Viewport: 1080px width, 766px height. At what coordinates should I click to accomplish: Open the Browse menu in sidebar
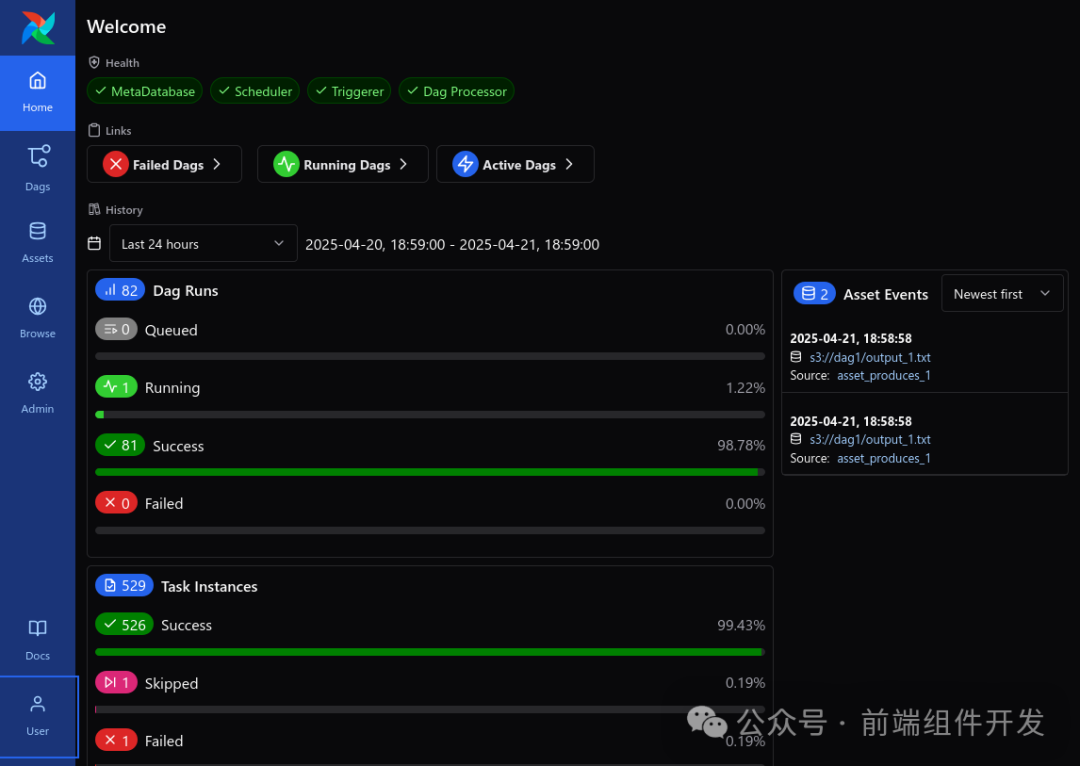[37, 318]
